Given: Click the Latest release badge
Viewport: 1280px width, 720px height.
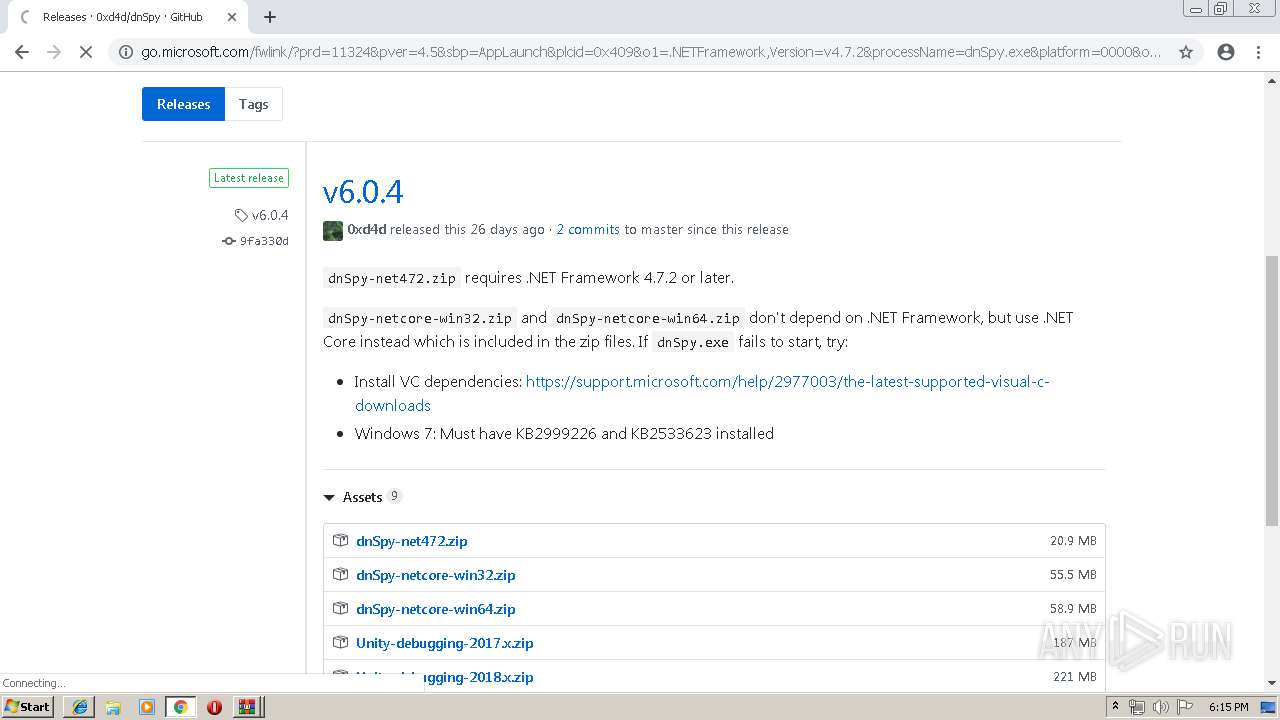Looking at the screenshot, I should coord(249,178).
